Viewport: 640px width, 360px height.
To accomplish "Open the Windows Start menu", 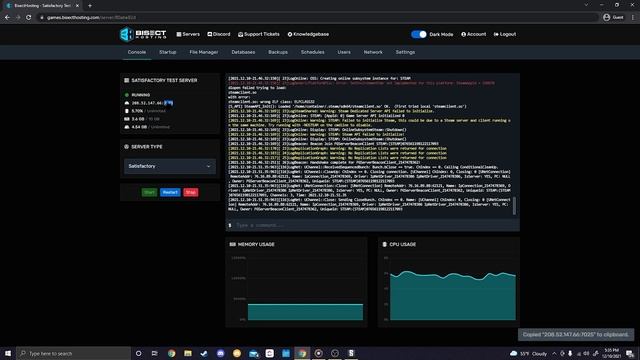I will pyautogui.click(x=8, y=353).
